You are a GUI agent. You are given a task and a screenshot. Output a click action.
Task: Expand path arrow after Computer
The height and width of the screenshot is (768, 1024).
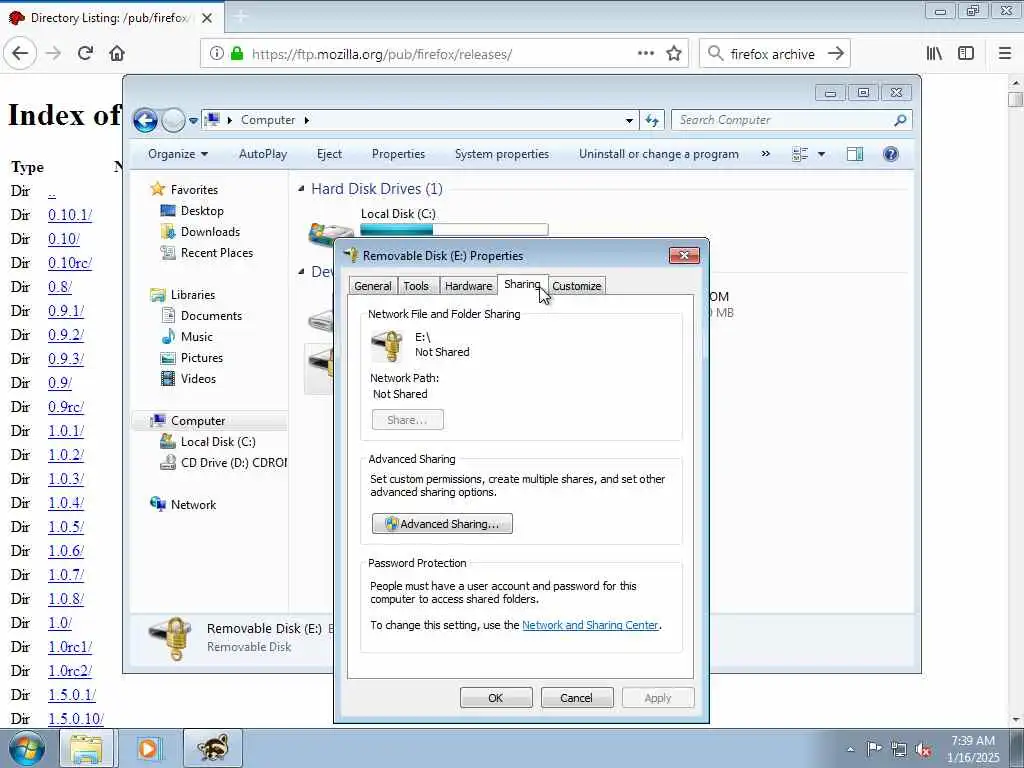point(306,120)
